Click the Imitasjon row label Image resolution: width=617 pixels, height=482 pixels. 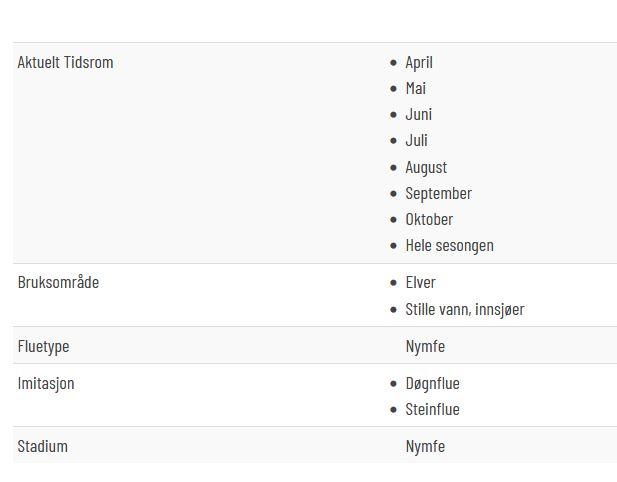pyautogui.click(x=46, y=384)
